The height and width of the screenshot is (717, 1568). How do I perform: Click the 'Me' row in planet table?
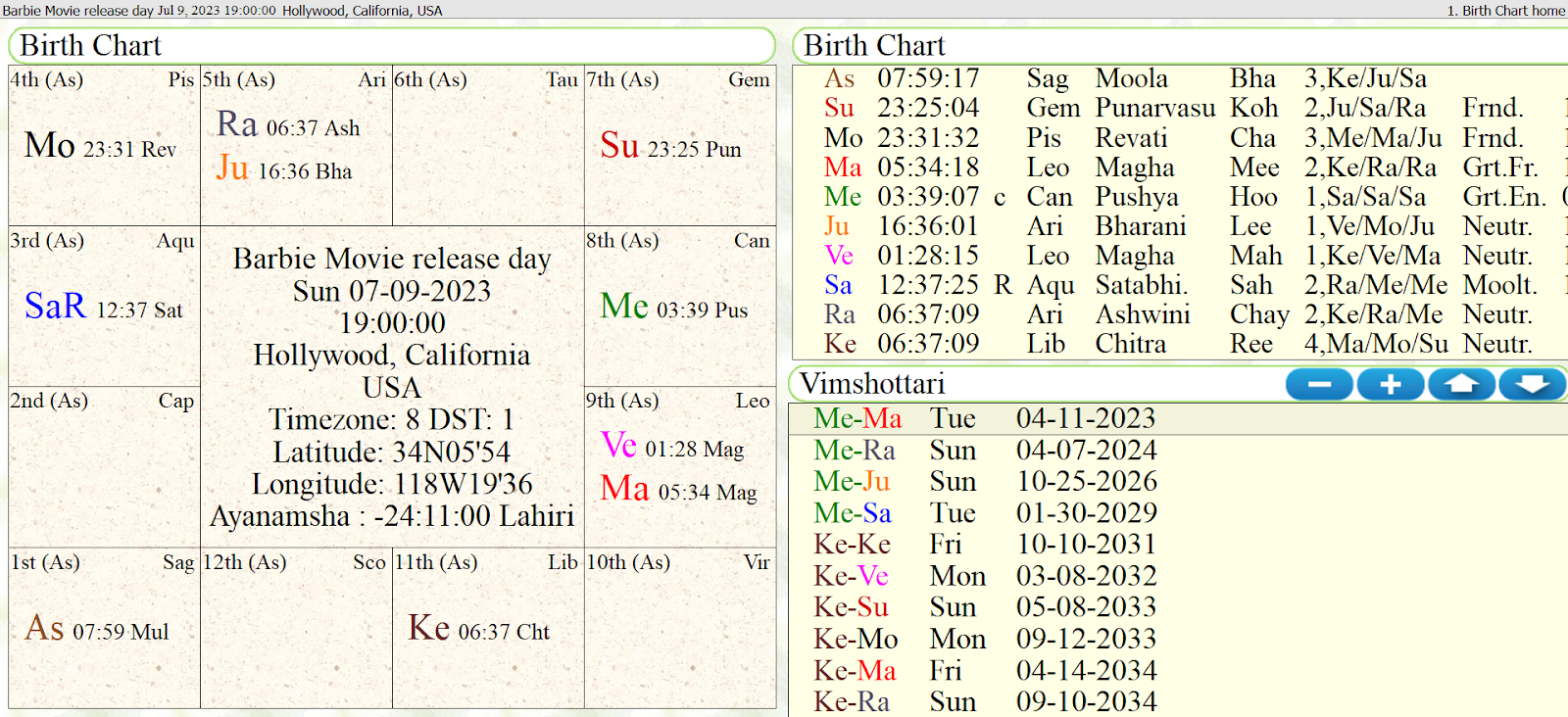(x=1180, y=197)
